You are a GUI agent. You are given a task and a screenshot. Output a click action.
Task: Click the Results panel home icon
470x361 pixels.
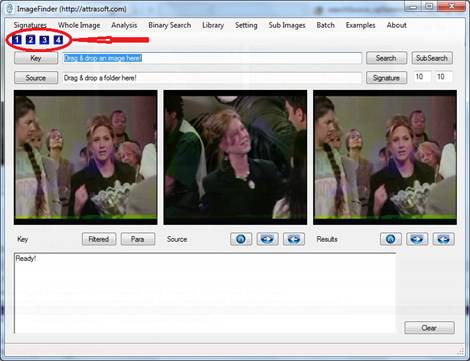point(391,239)
